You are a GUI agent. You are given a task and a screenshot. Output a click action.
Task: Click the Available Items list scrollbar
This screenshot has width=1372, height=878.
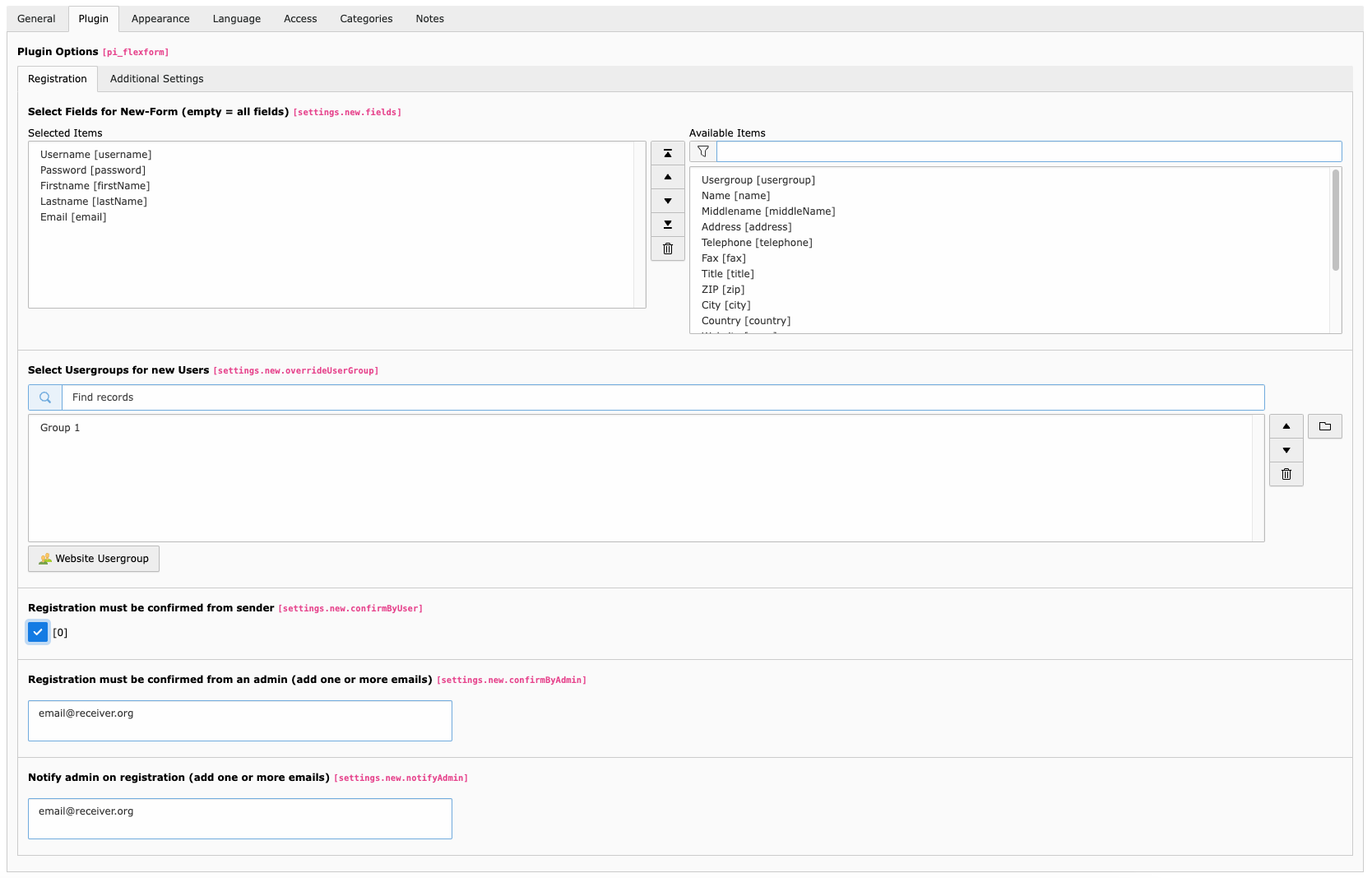coord(1335,221)
